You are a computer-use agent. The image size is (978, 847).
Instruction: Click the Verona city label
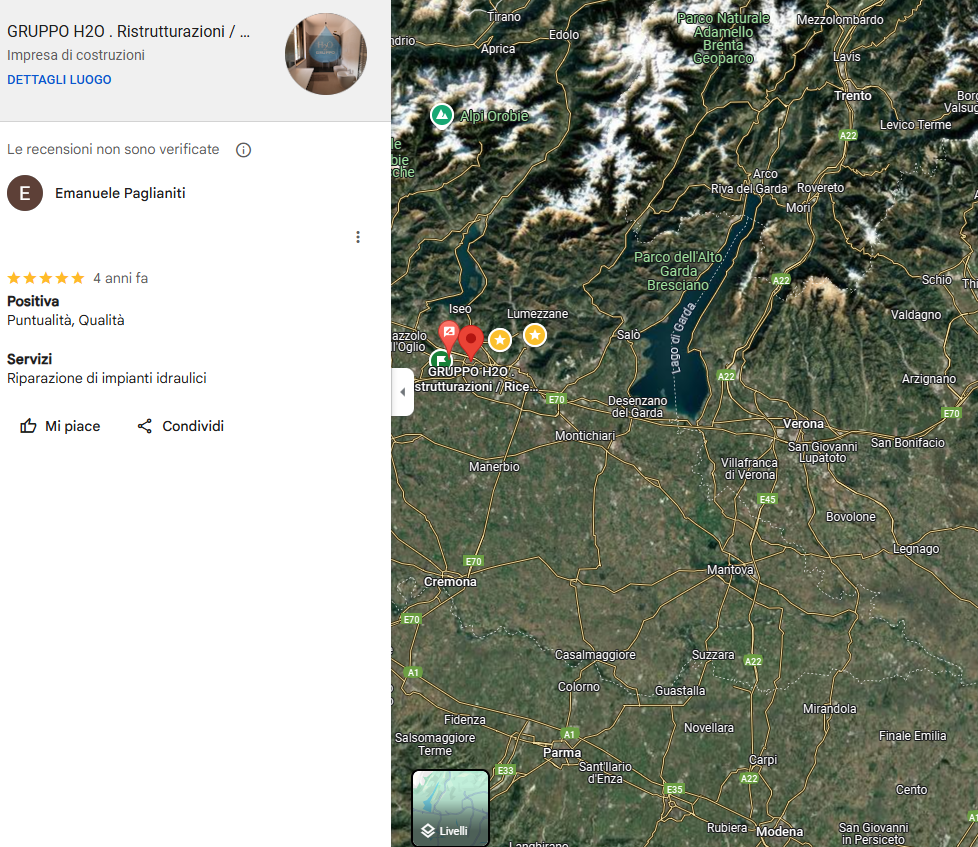click(803, 424)
